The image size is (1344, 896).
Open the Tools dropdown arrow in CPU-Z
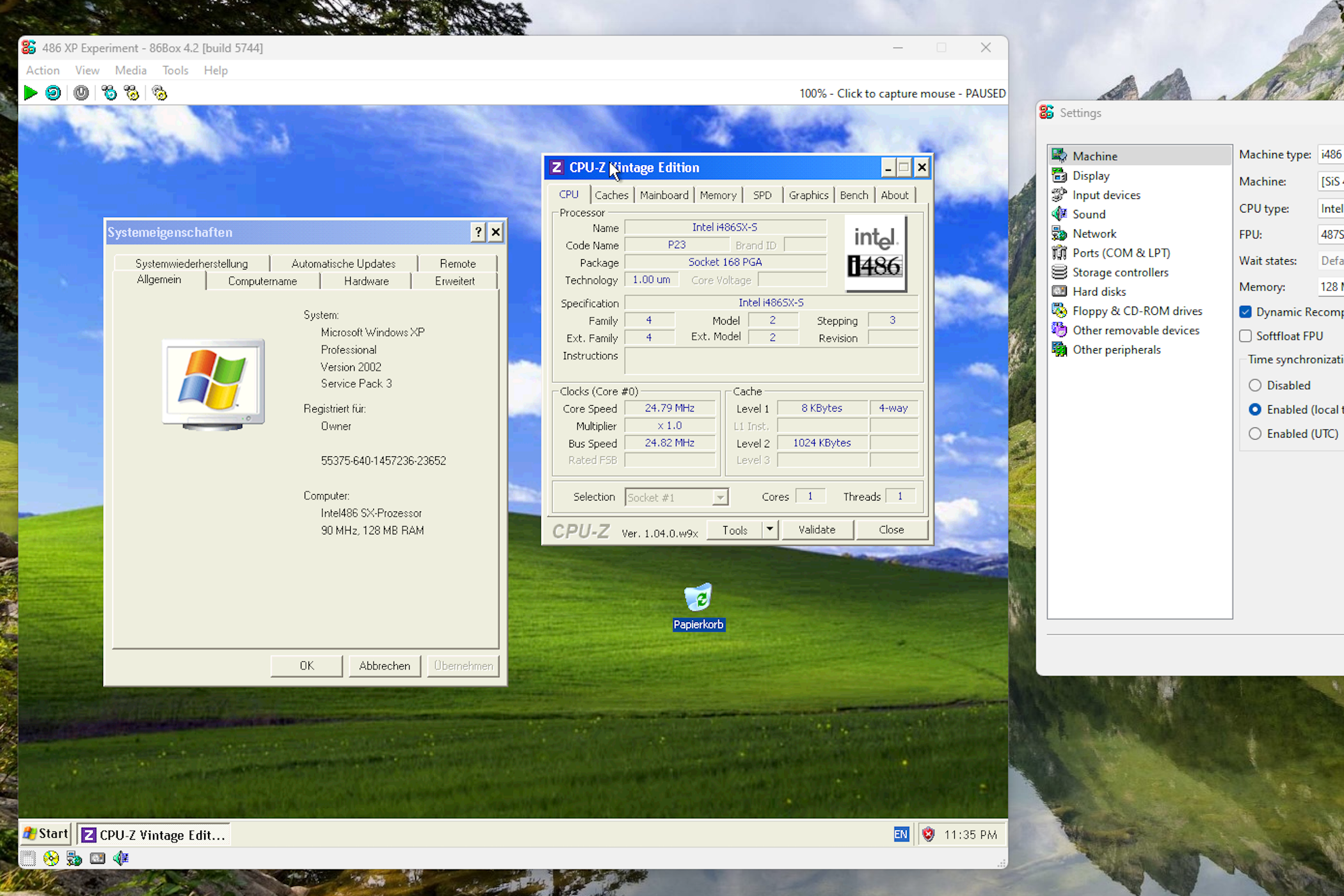[x=769, y=530]
